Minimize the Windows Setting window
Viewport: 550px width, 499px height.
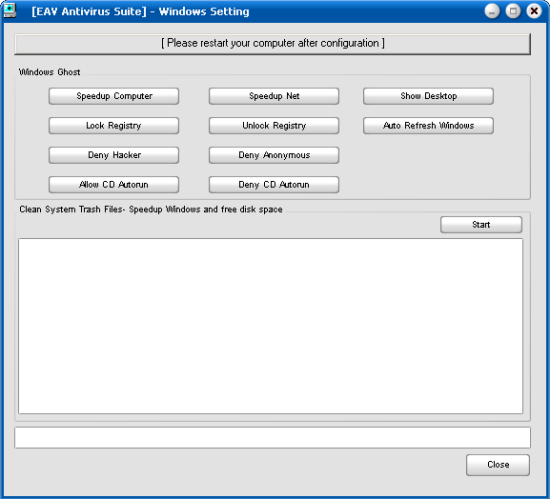(492, 11)
